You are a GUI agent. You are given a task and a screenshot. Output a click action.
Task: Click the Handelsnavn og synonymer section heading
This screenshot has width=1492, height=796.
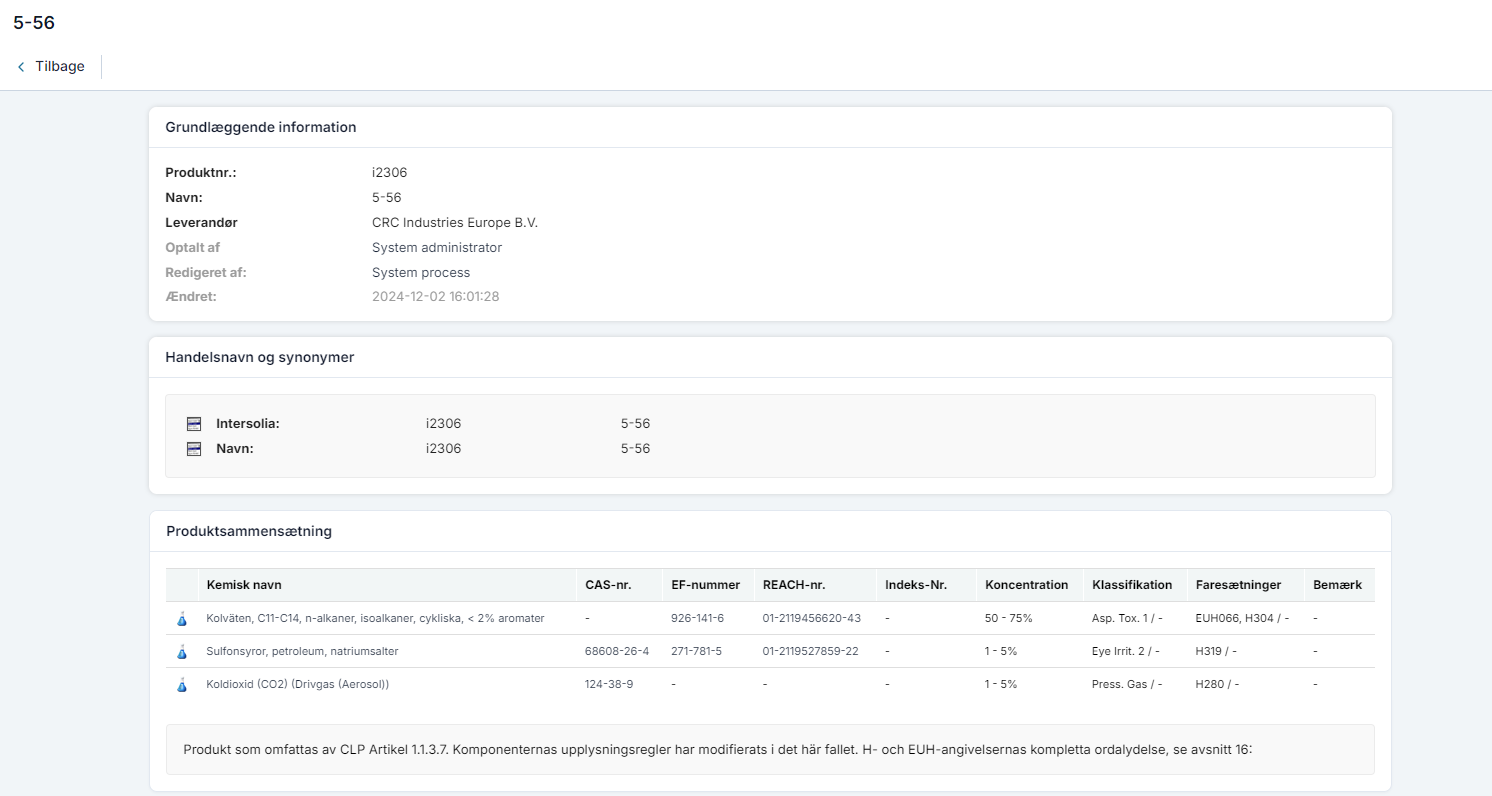point(259,357)
